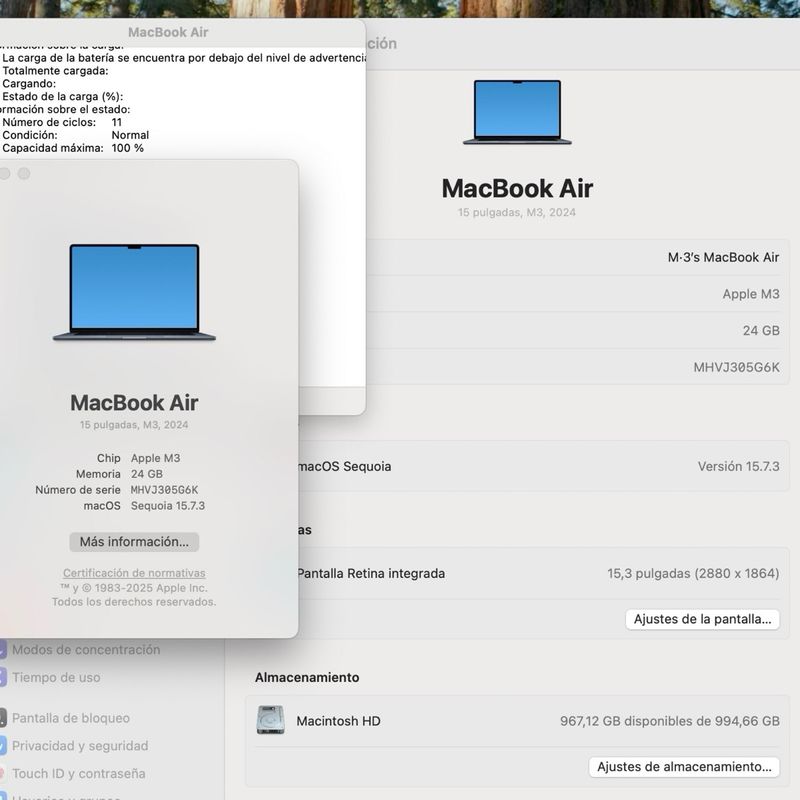This screenshot has width=800, height=800.
Task: Click the 24 GB memory value in Settings
Action: click(761, 331)
